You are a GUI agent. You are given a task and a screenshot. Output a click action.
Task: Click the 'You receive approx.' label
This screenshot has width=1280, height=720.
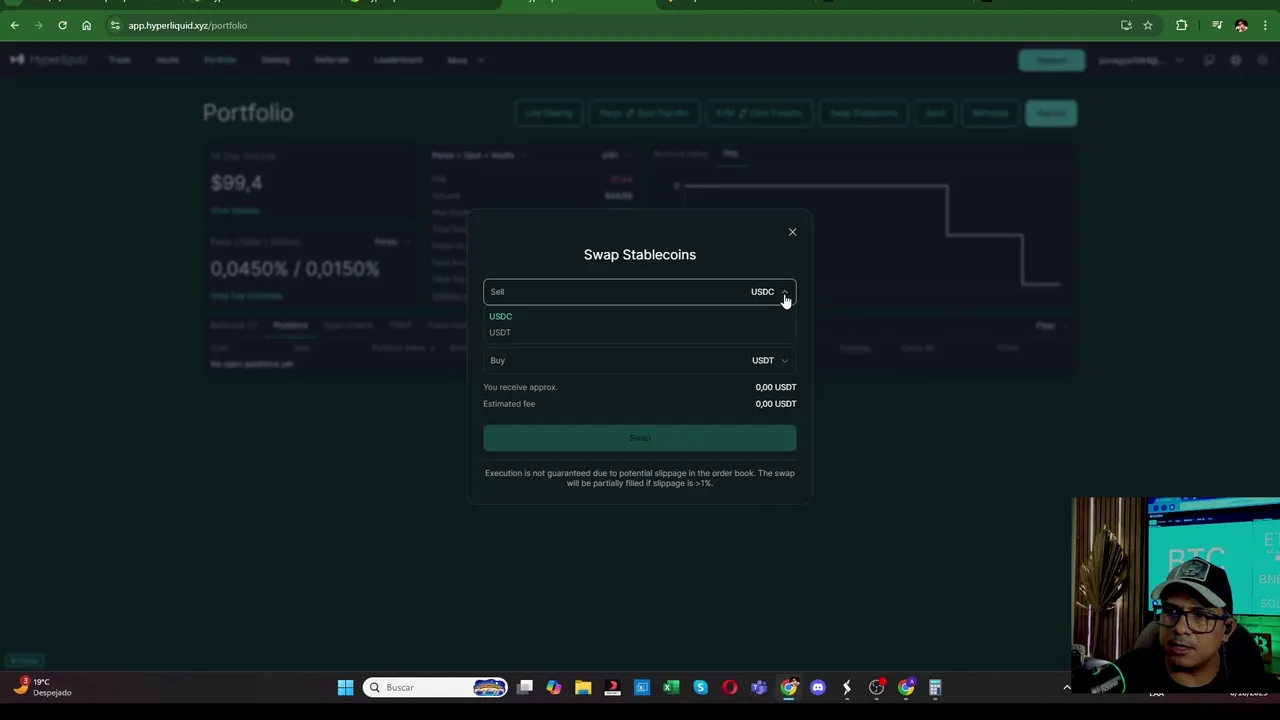pos(520,387)
